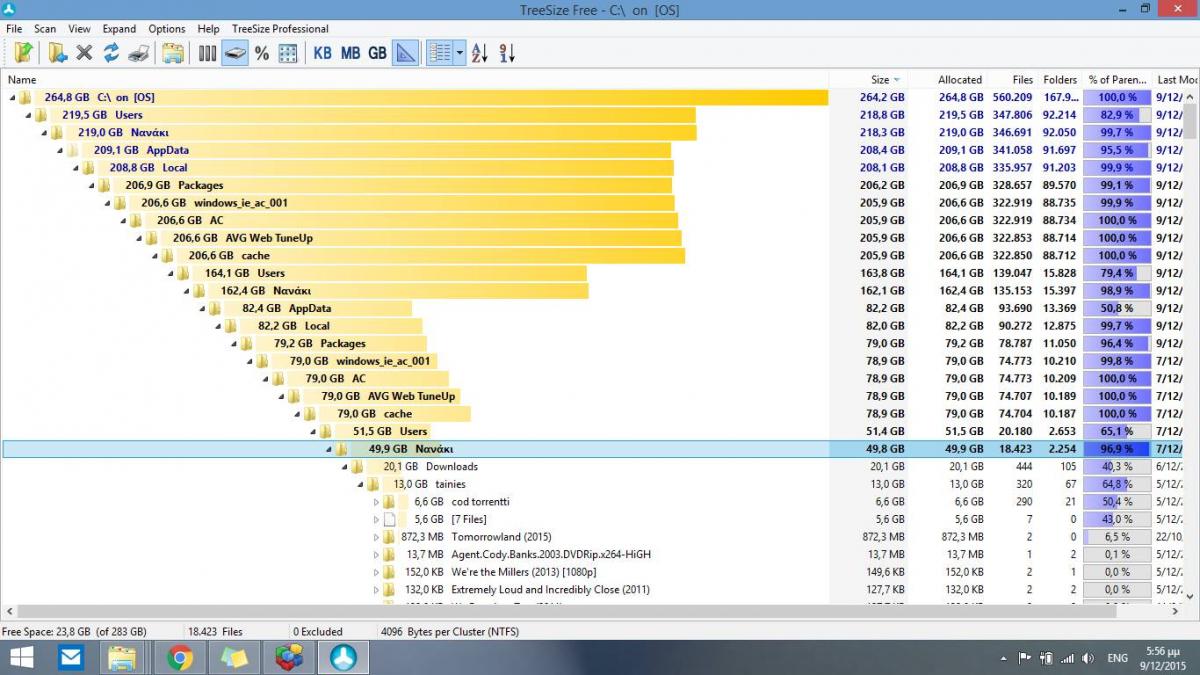Open the view options dropdown arrow
Screen dimensions: 1200x675
pyautogui.click(x=460, y=53)
